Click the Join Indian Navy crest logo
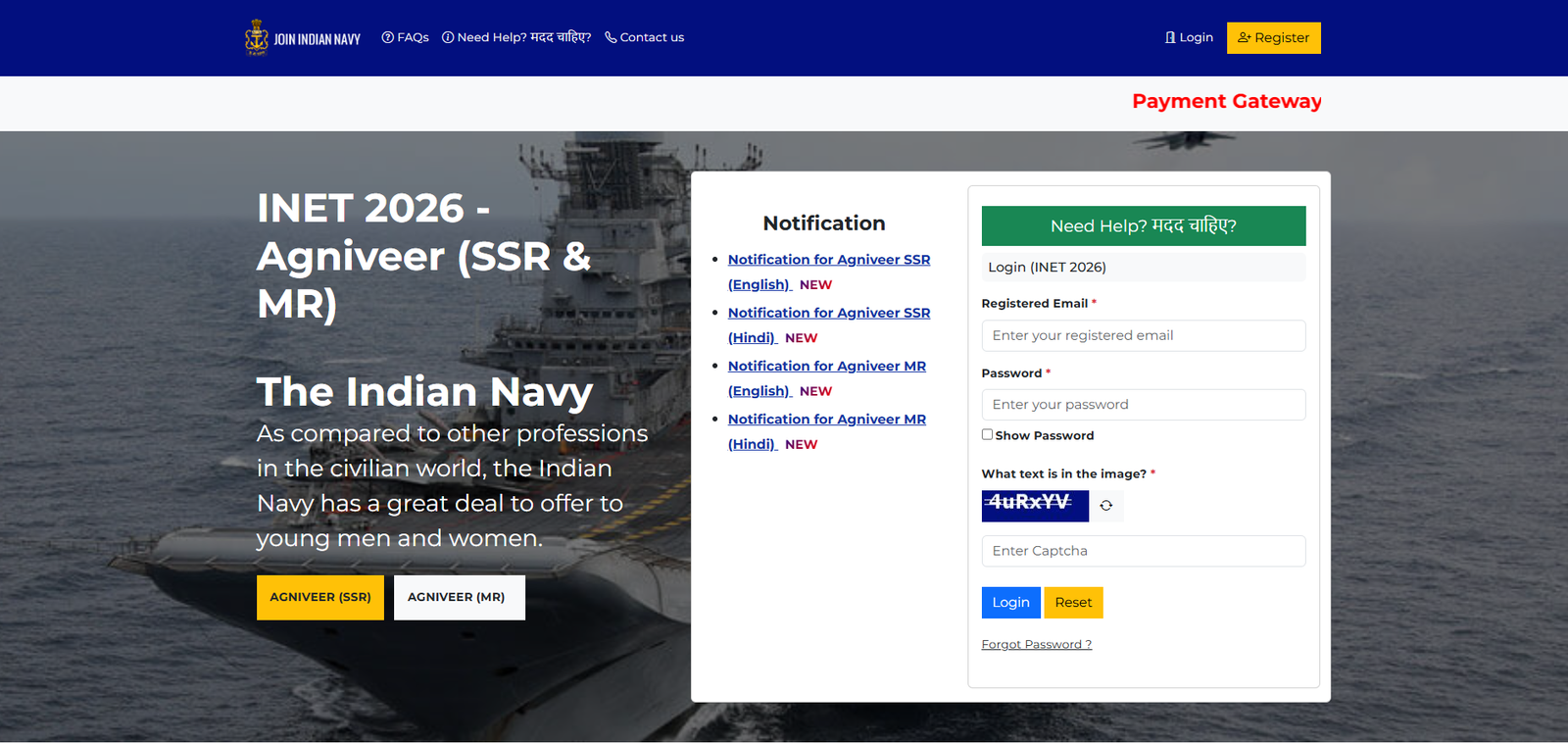Viewport: 1568px width, 743px height. [x=257, y=37]
